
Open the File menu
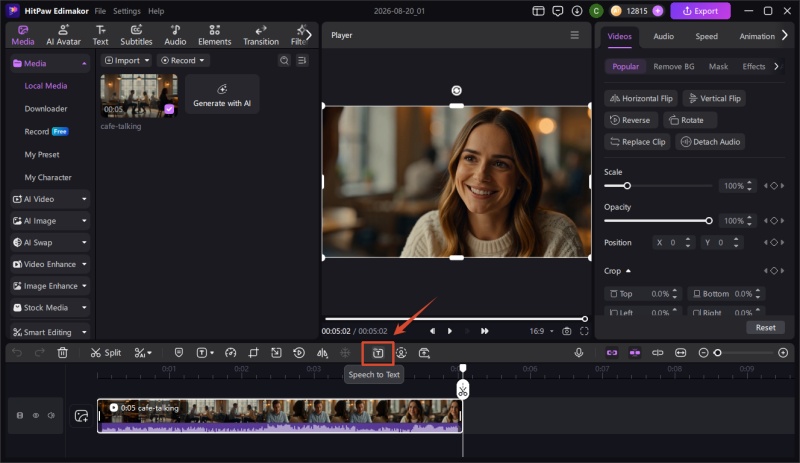pyautogui.click(x=100, y=11)
